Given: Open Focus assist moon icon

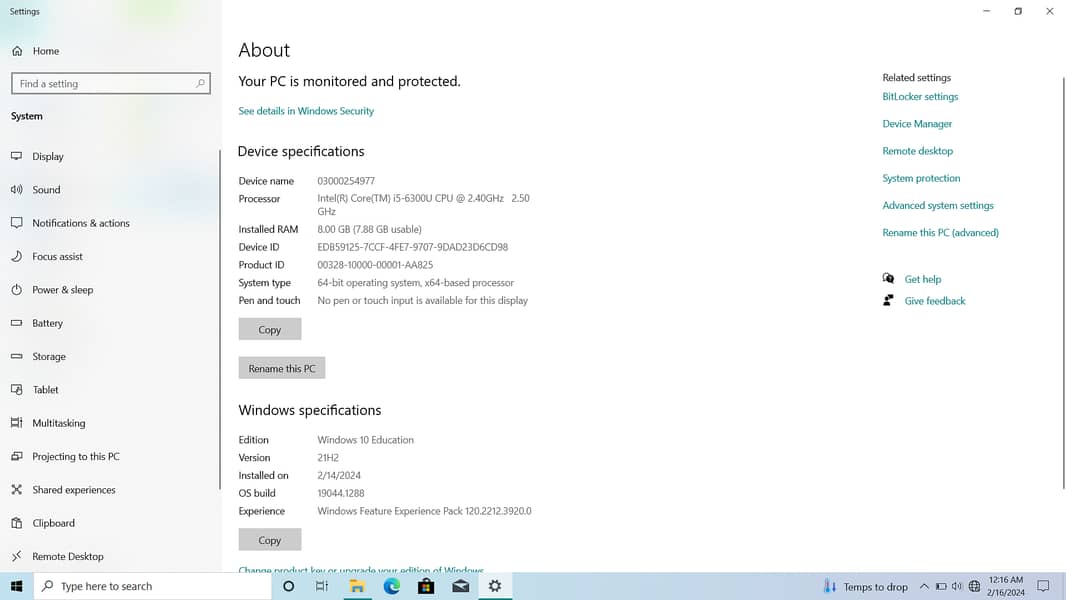Looking at the screenshot, I should (17, 257).
